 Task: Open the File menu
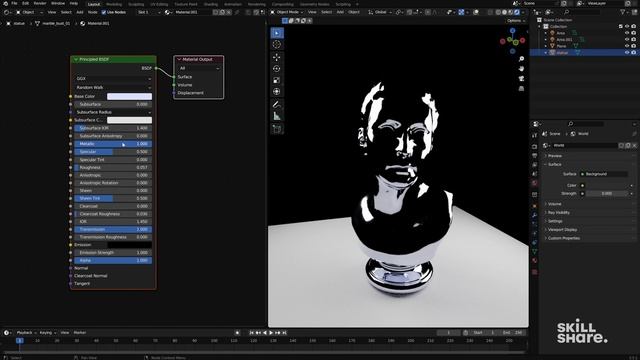[x=14, y=3]
